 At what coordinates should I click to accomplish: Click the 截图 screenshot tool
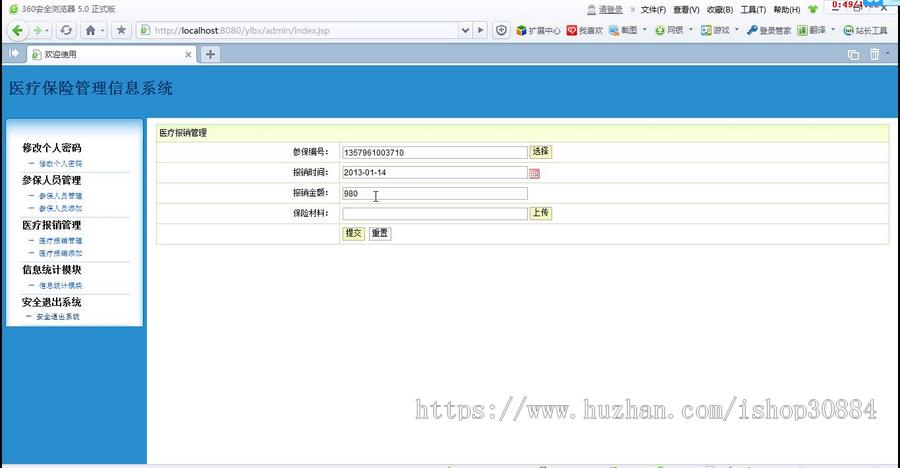tap(623, 30)
